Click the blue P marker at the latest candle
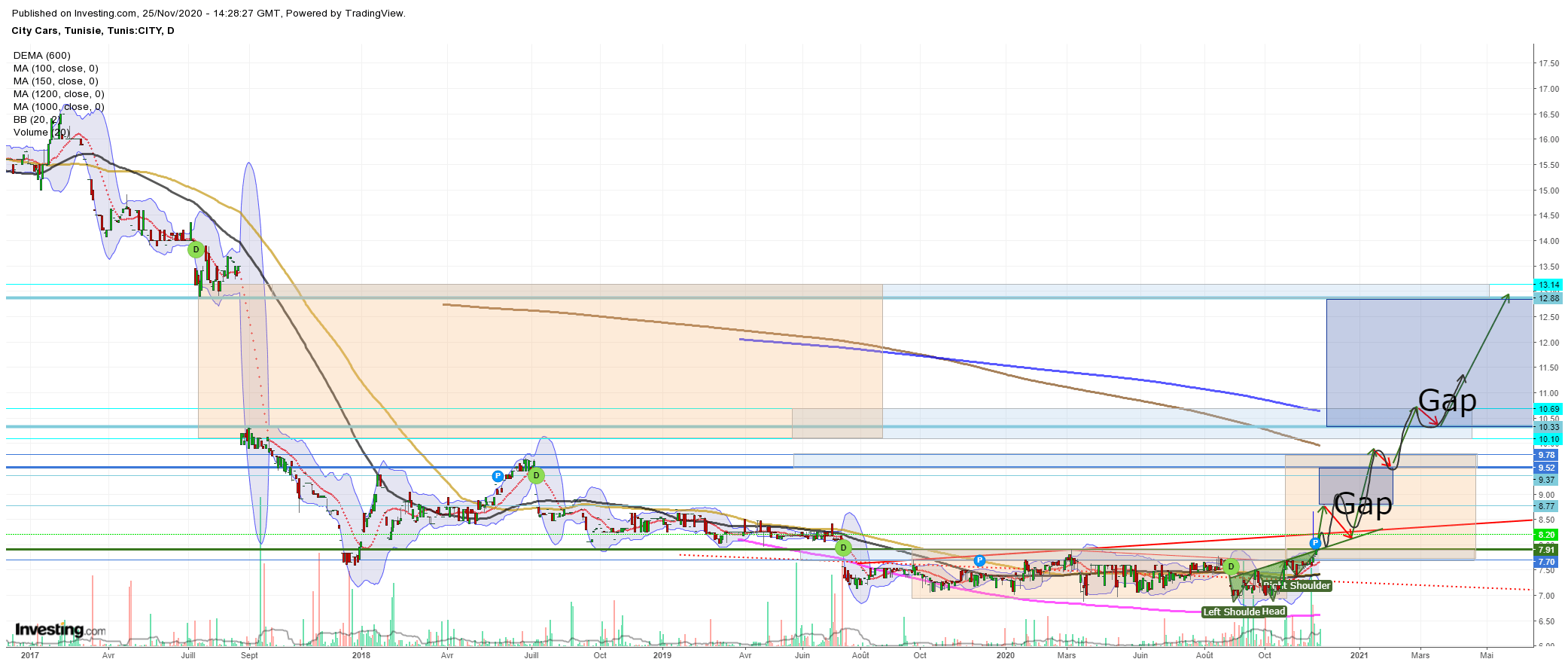This screenshot has width=1568, height=665. point(1315,543)
